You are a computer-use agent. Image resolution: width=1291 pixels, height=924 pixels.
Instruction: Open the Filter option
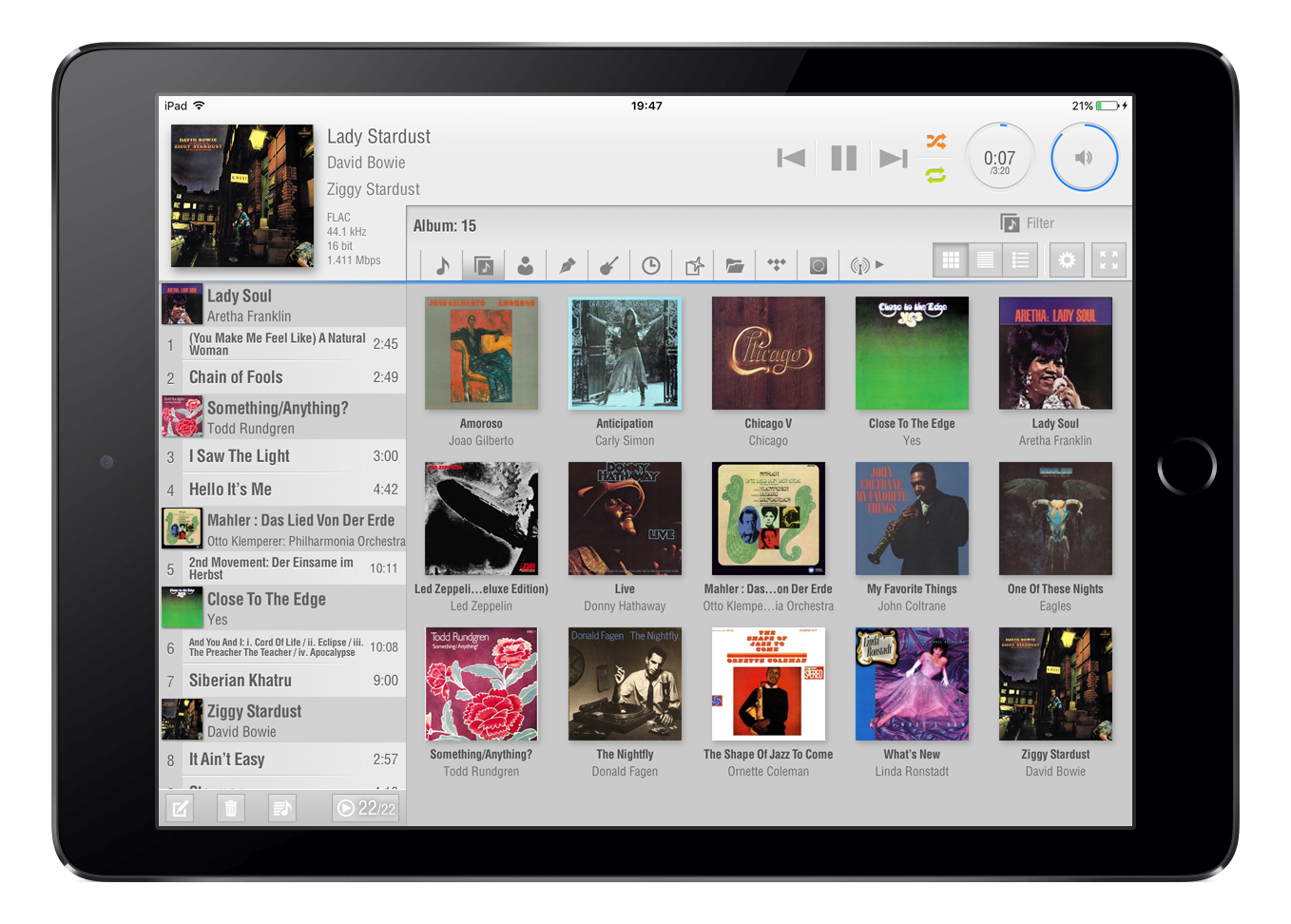(1028, 223)
